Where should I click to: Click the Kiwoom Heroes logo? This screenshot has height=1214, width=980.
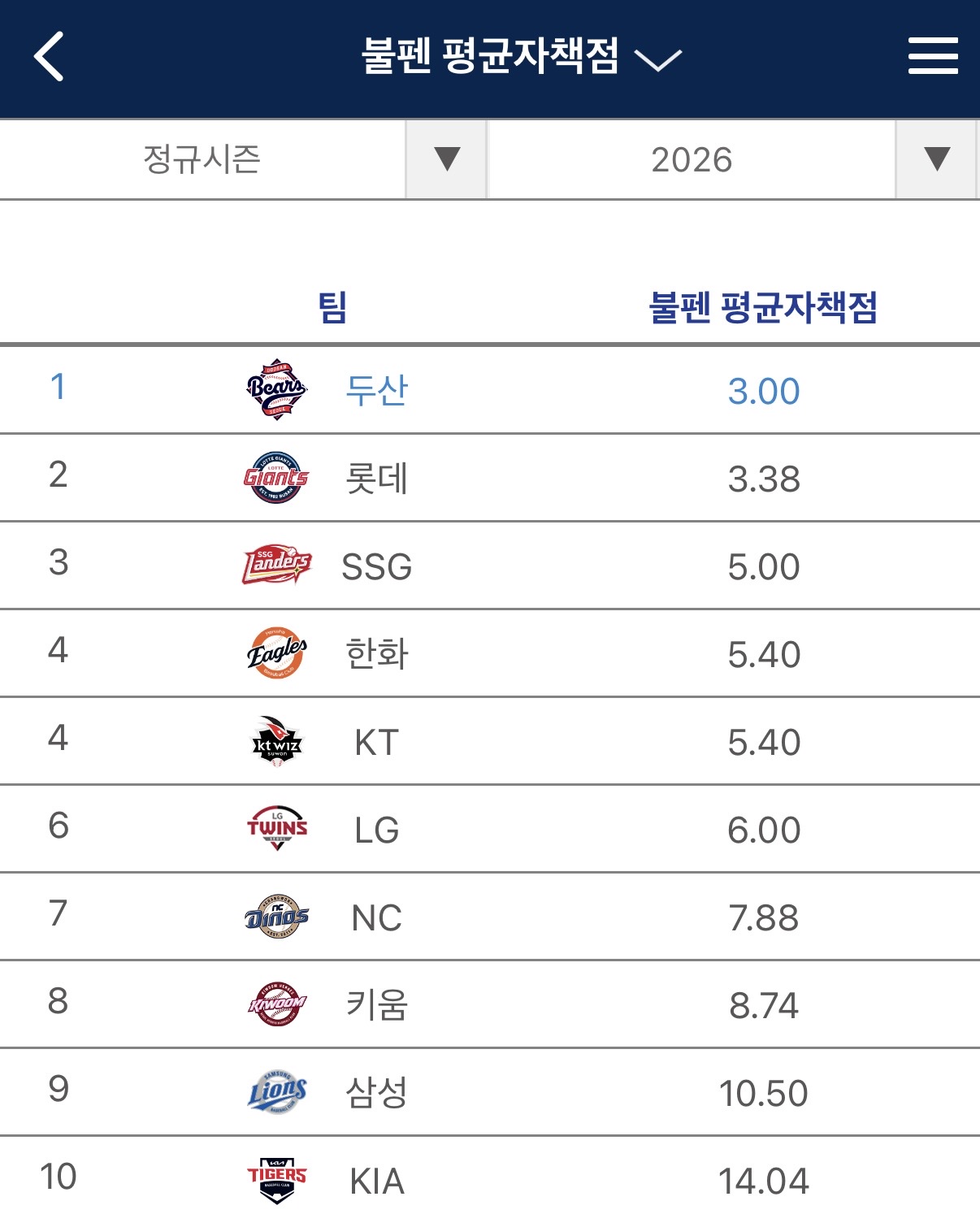tap(276, 1004)
